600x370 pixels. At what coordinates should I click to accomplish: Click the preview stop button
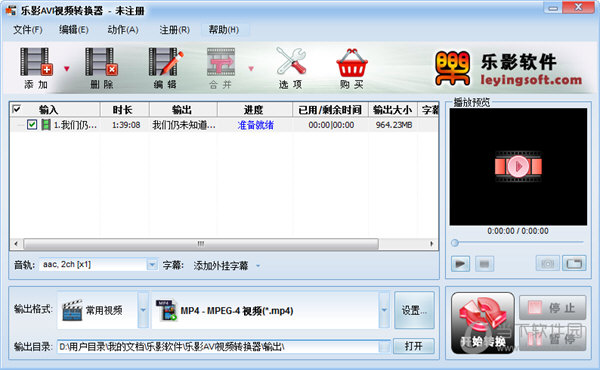484,264
